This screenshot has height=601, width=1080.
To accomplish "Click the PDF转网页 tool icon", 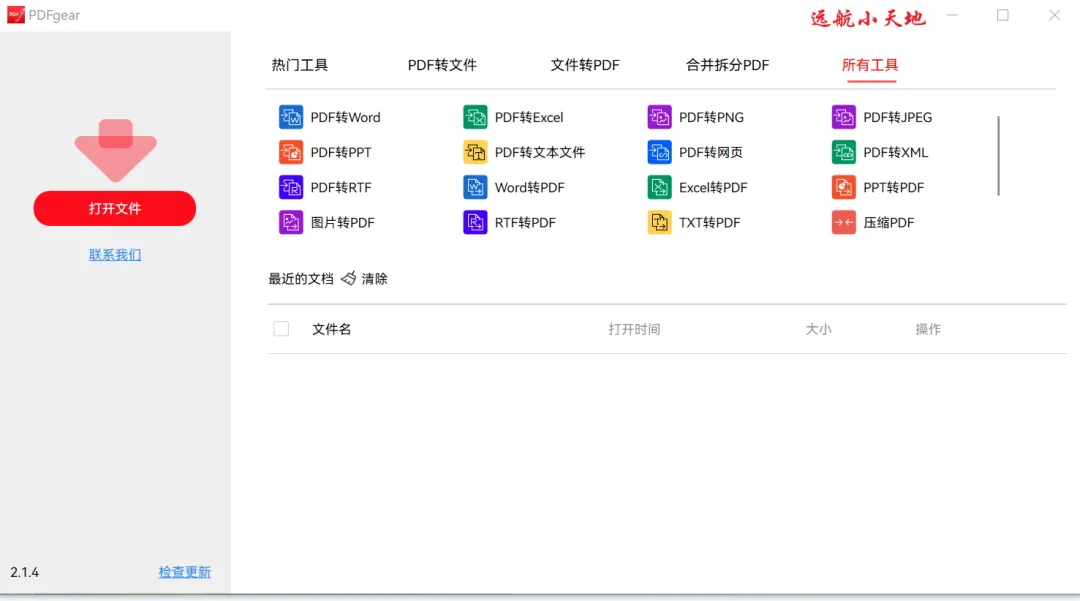I will pos(659,152).
